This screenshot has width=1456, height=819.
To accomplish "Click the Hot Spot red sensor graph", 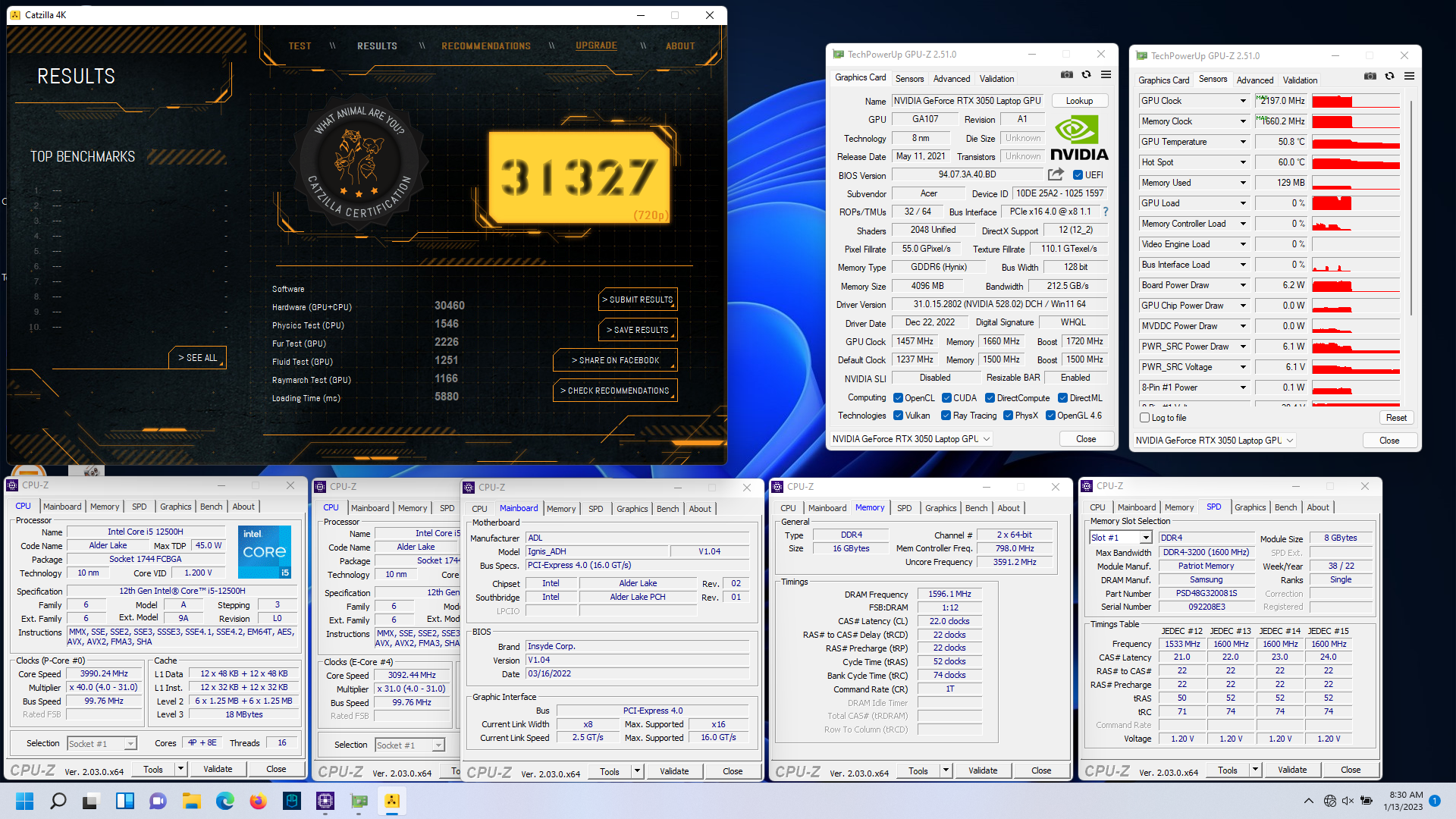I will pyautogui.click(x=1355, y=162).
